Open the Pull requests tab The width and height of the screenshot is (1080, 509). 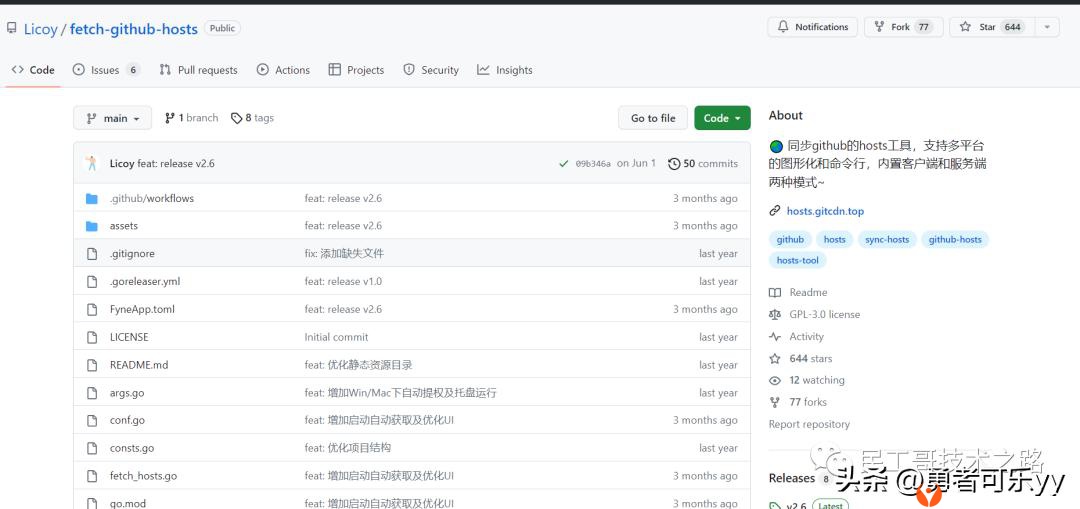pos(198,70)
